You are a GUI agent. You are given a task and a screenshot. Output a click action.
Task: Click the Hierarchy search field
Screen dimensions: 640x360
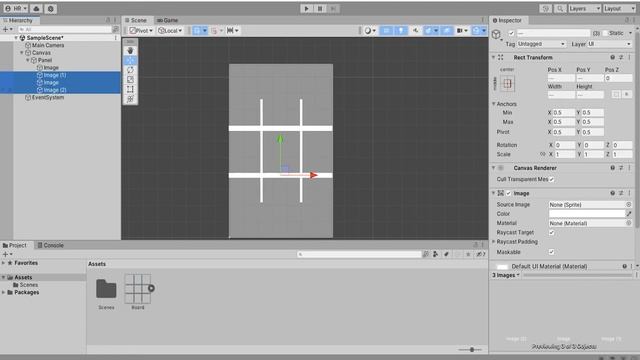point(64,29)
